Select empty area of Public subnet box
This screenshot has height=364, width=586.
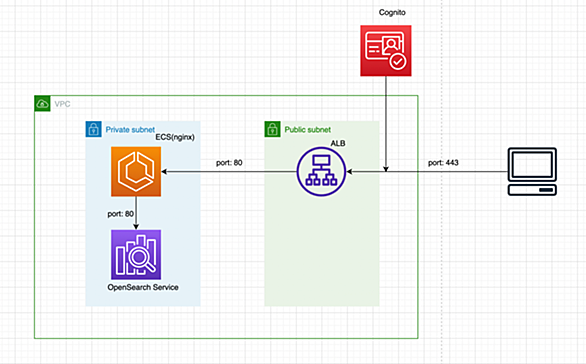coord(322,254)
